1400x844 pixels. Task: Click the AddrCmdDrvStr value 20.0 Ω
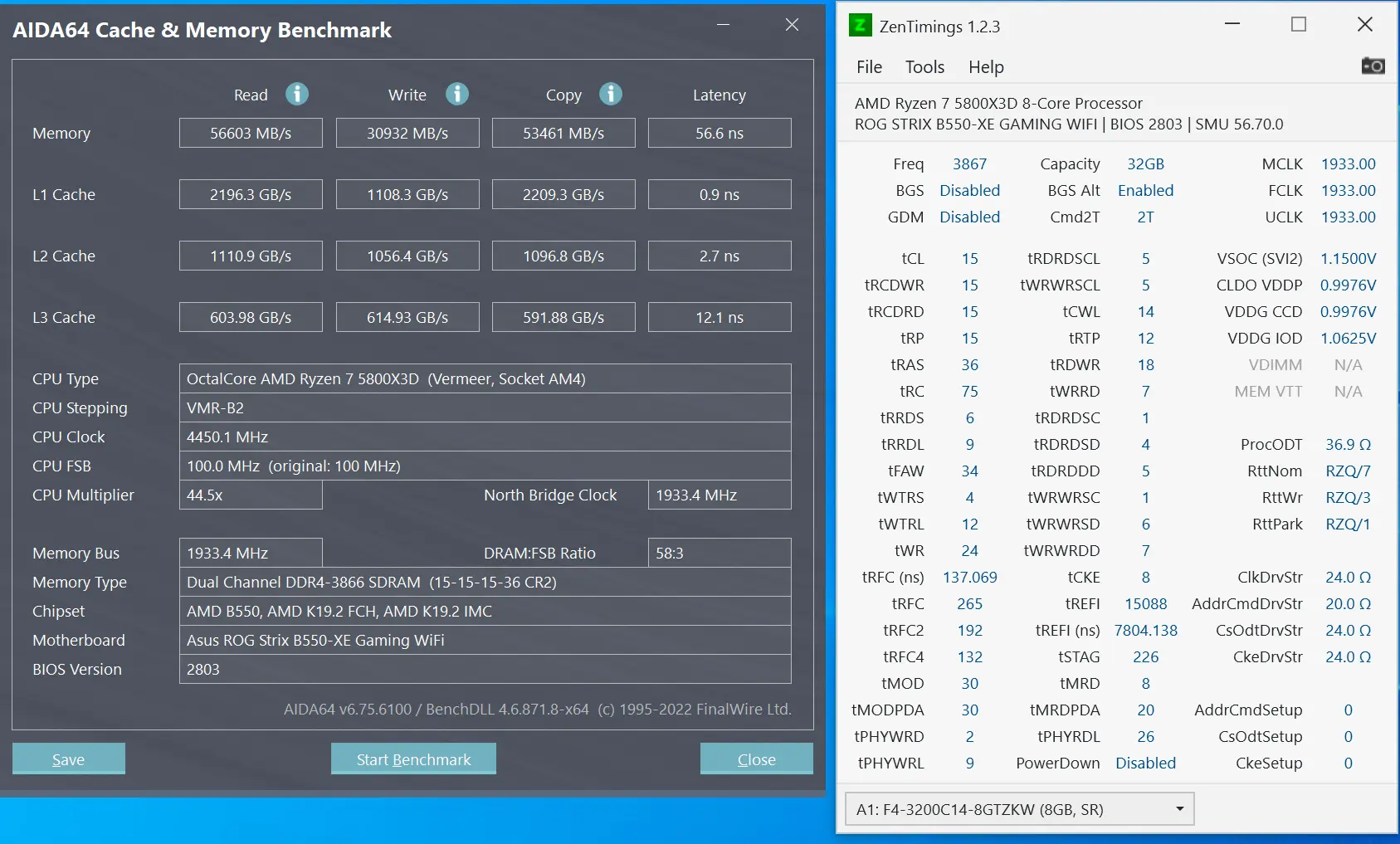coord(1348,604)
